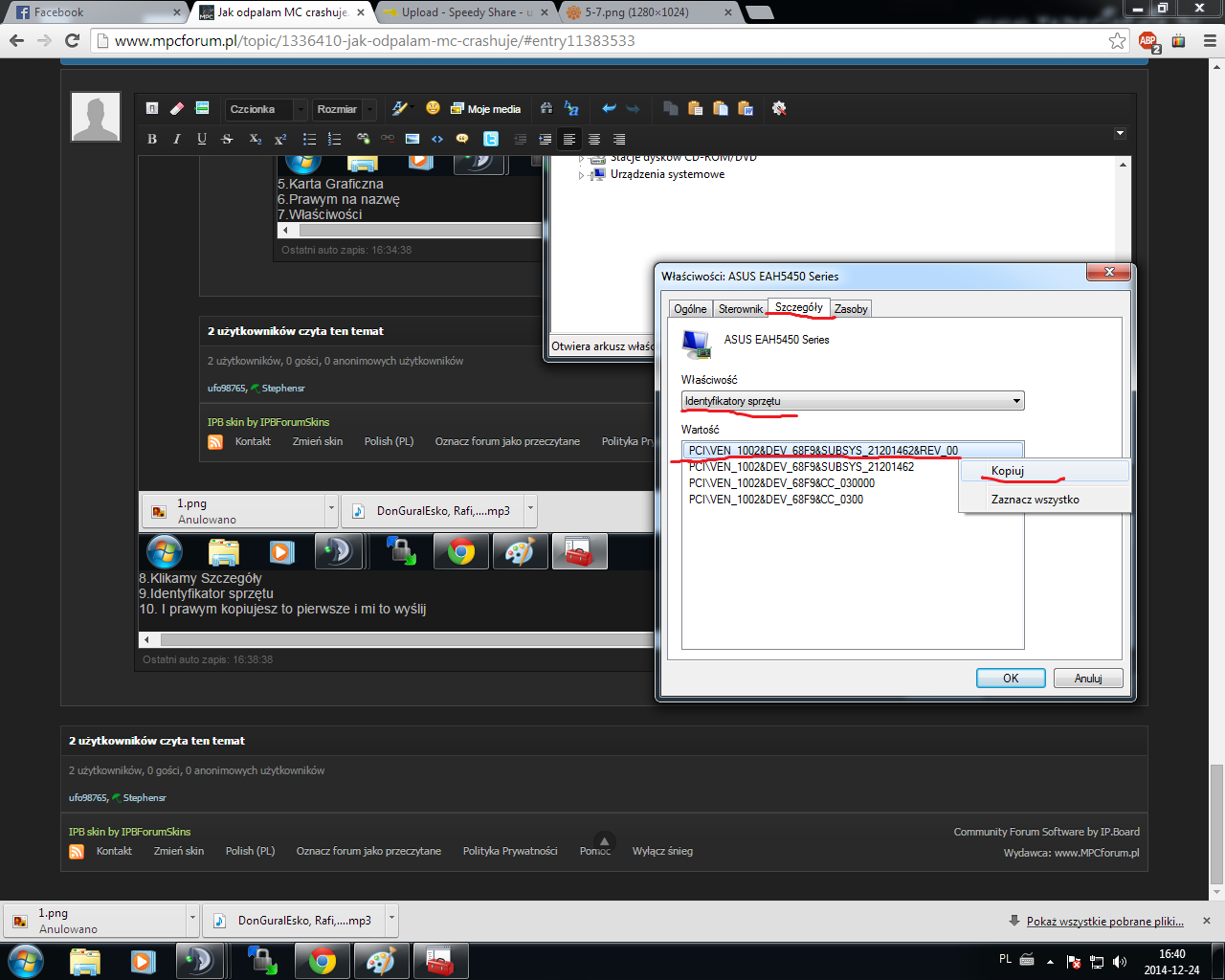This screenshot has width=1225, height=980.
Task: Toggle subscript formatting
Action: point(255,139)
